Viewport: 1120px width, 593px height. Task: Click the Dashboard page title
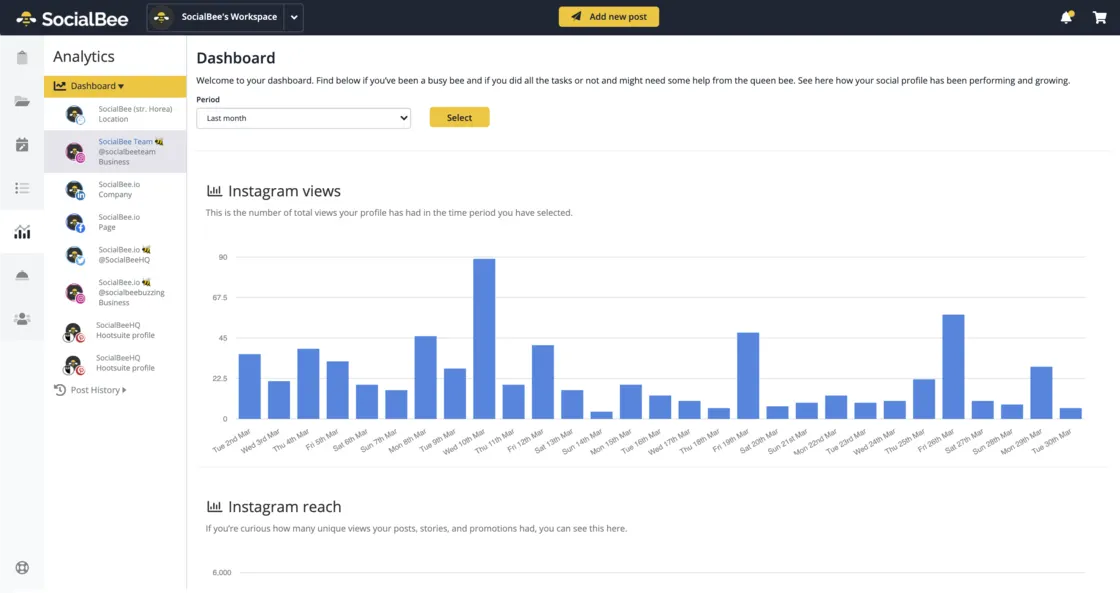coord(236,58)
